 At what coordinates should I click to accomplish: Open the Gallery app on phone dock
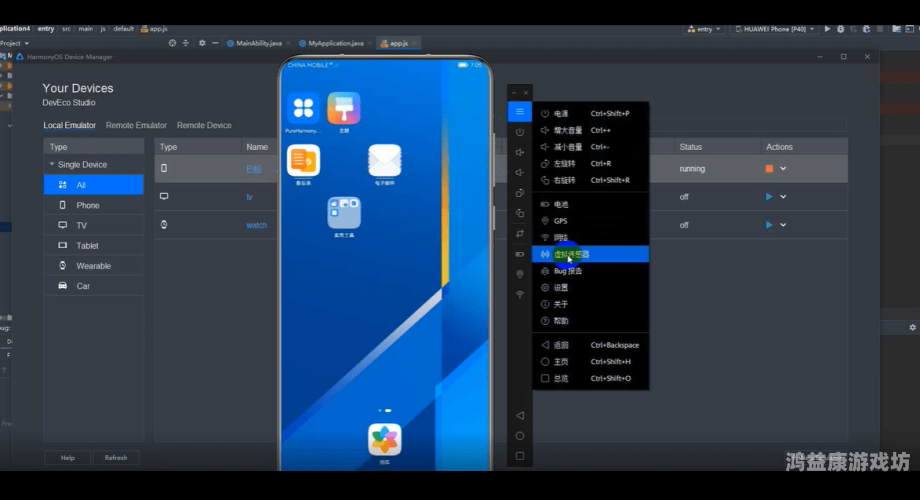click(384, 439)
